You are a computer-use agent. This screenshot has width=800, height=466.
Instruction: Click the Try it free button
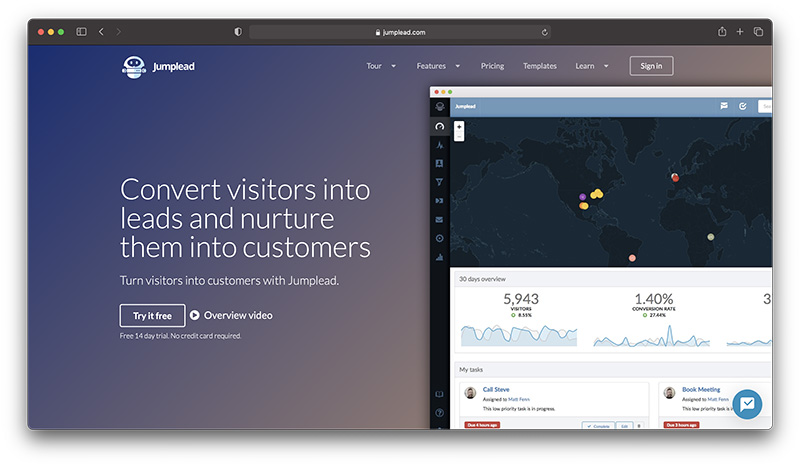[x=153, y=315]
